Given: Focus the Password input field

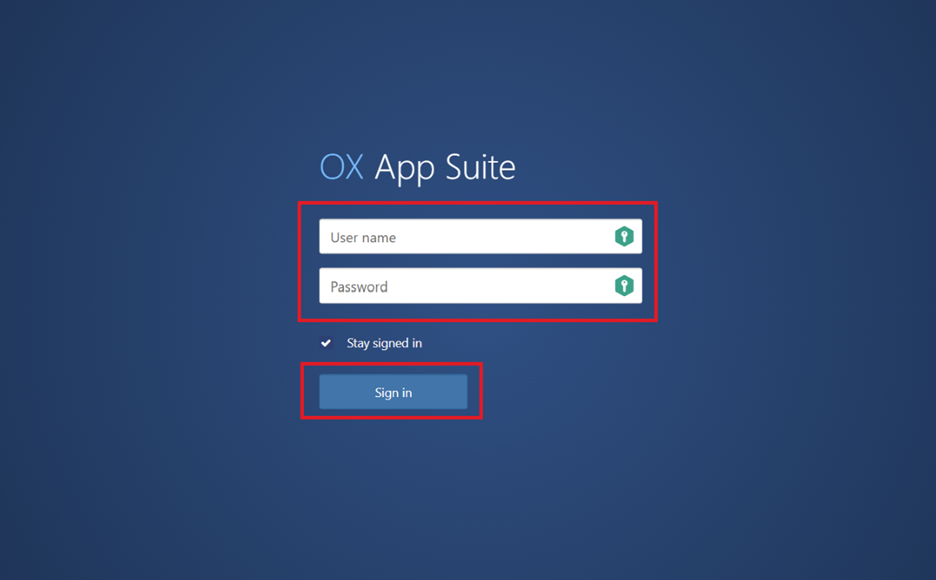Looking at the screenshot, I should 481,286.
